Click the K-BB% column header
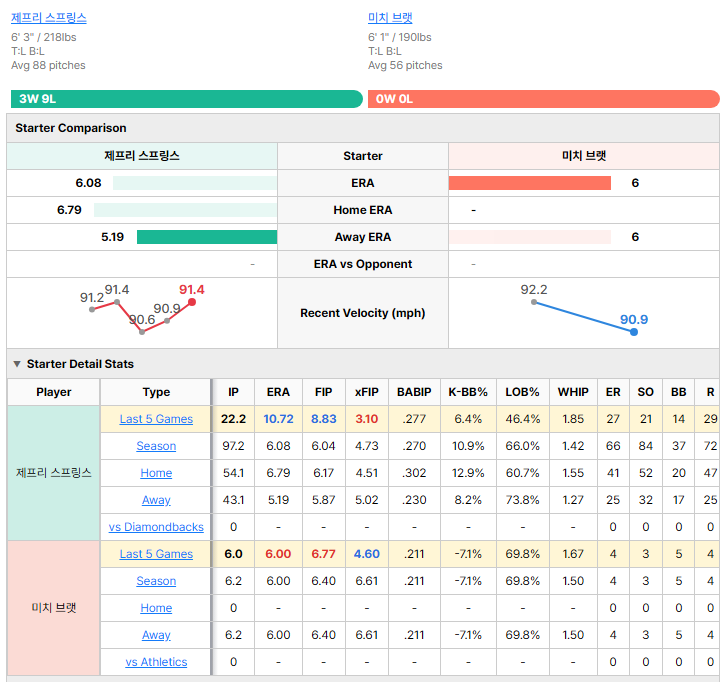 tap(468, 392)
